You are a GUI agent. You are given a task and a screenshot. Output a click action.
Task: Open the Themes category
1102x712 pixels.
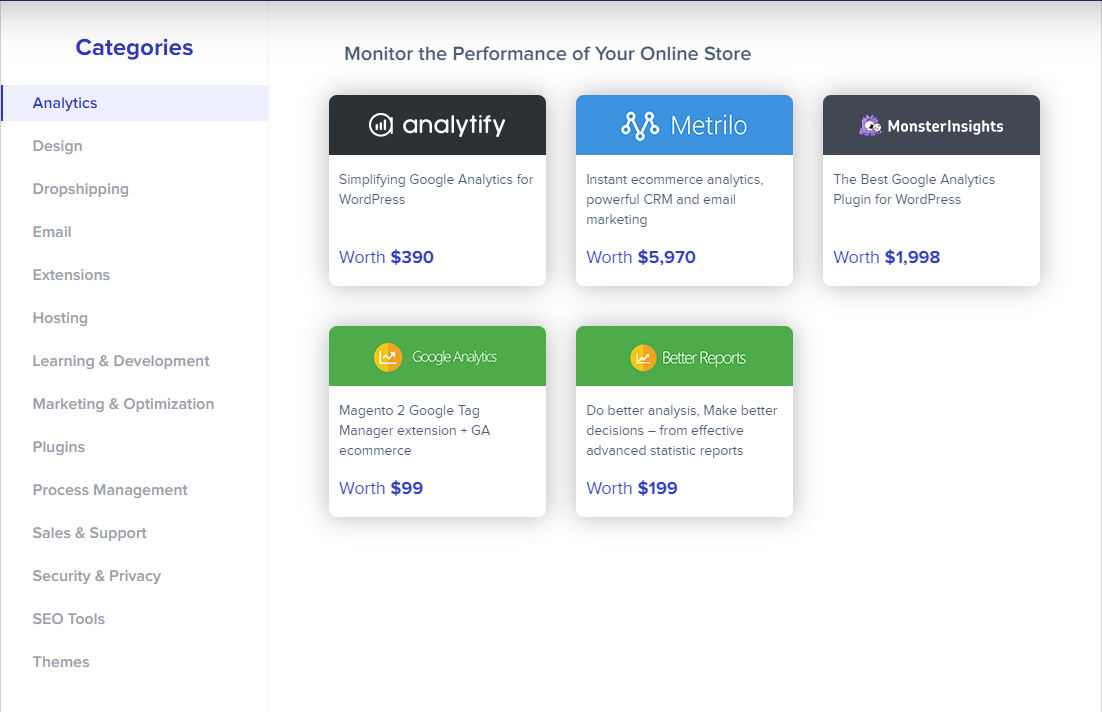click(x=60, y=662)
